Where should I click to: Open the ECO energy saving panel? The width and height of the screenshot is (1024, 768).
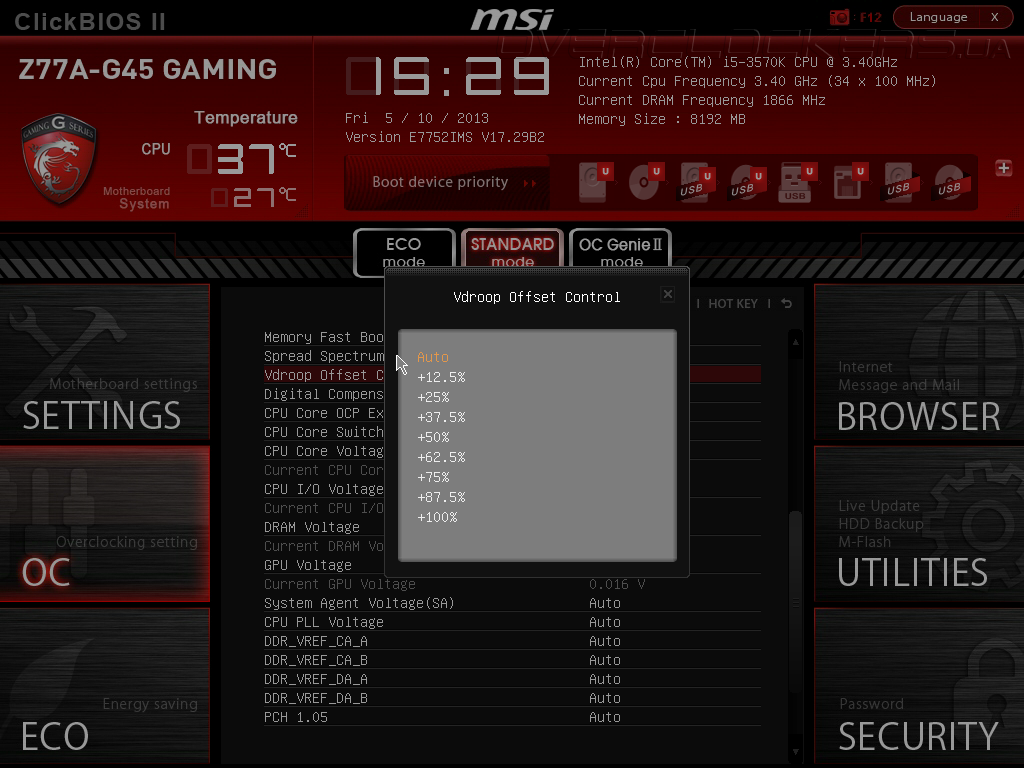(x=104, y=686)
